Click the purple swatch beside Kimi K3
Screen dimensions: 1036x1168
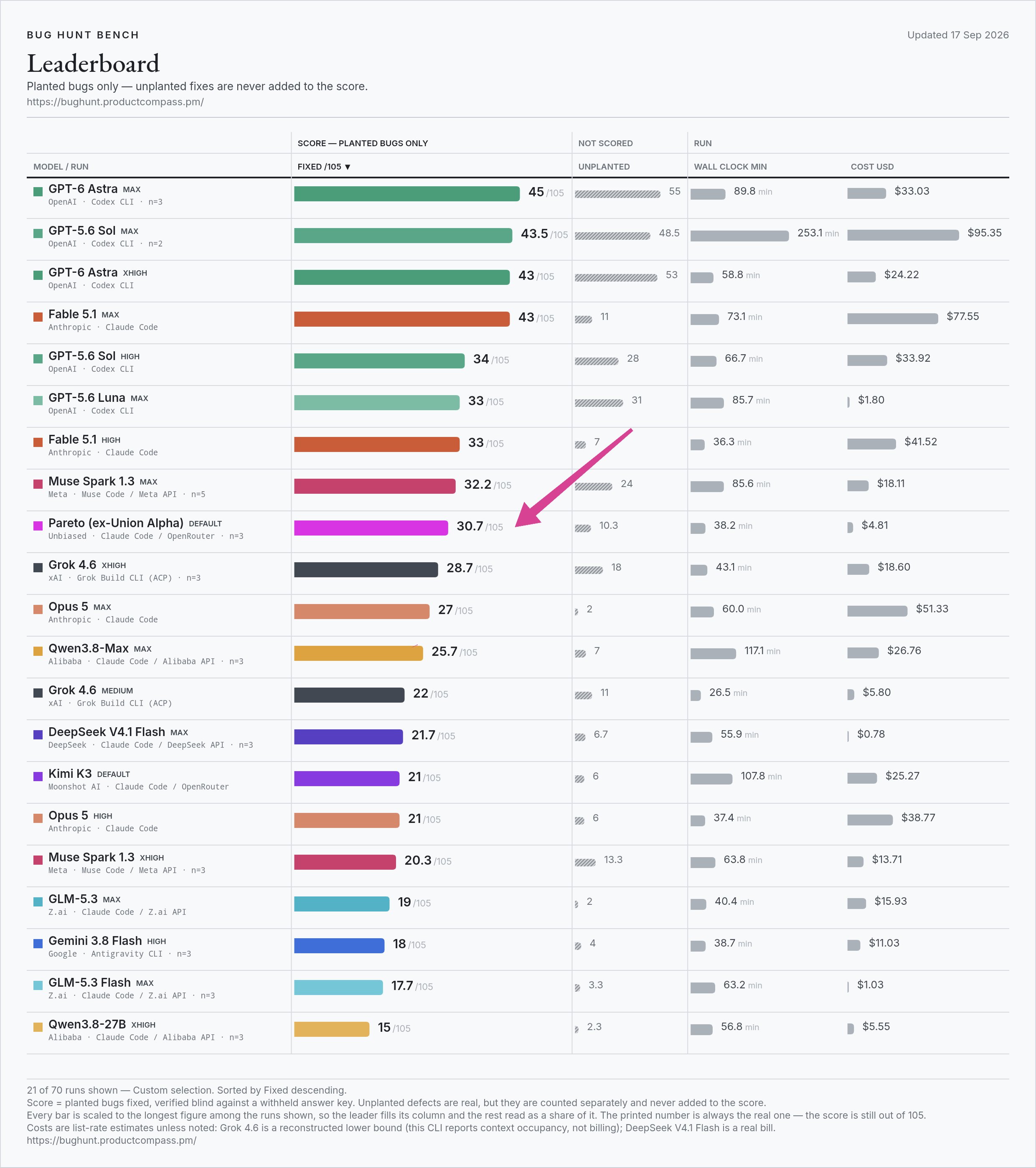pyautogui.click(x=38, y=776)
